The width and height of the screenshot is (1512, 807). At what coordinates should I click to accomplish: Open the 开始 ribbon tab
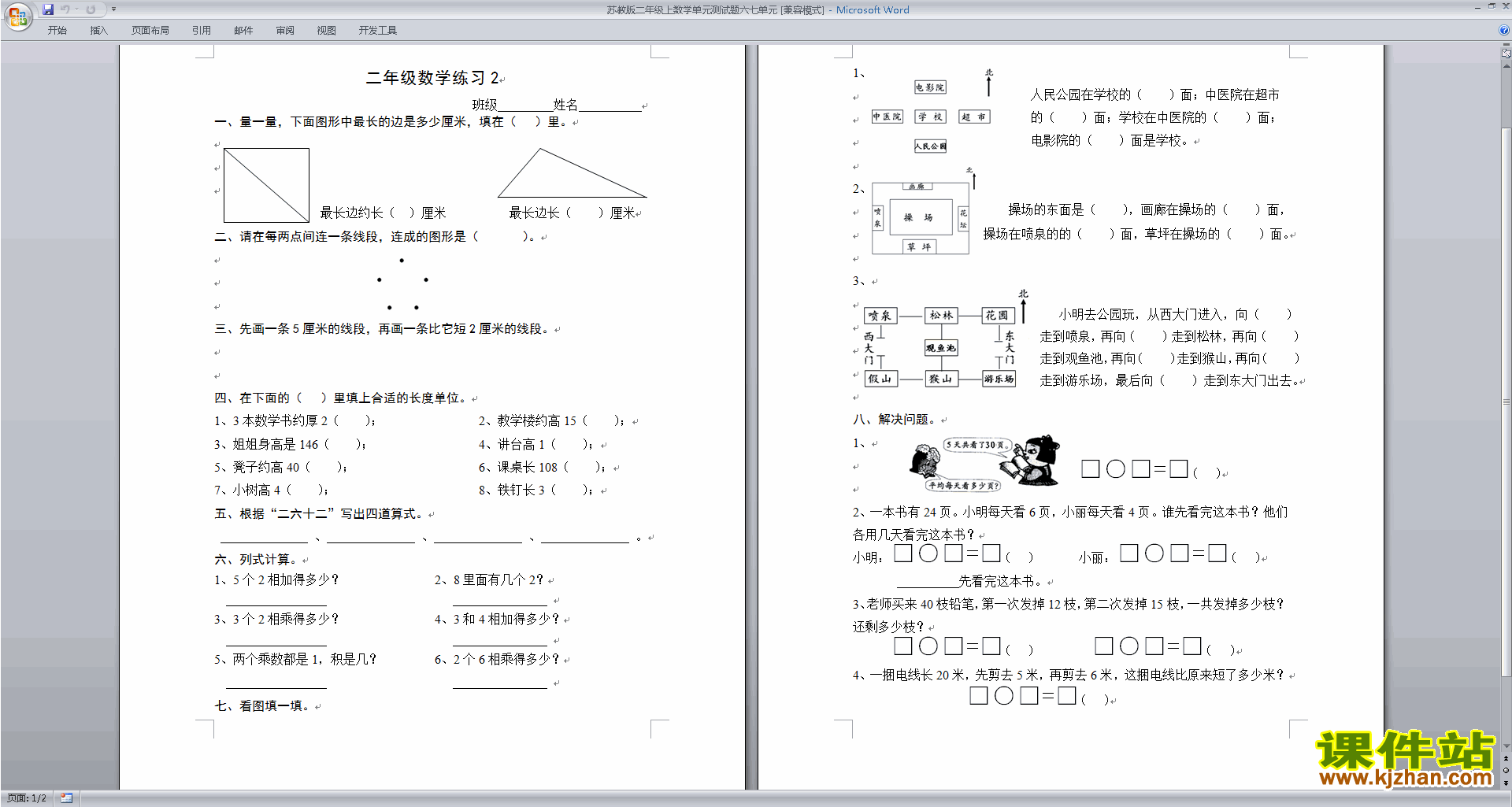[x=57, y=31]
